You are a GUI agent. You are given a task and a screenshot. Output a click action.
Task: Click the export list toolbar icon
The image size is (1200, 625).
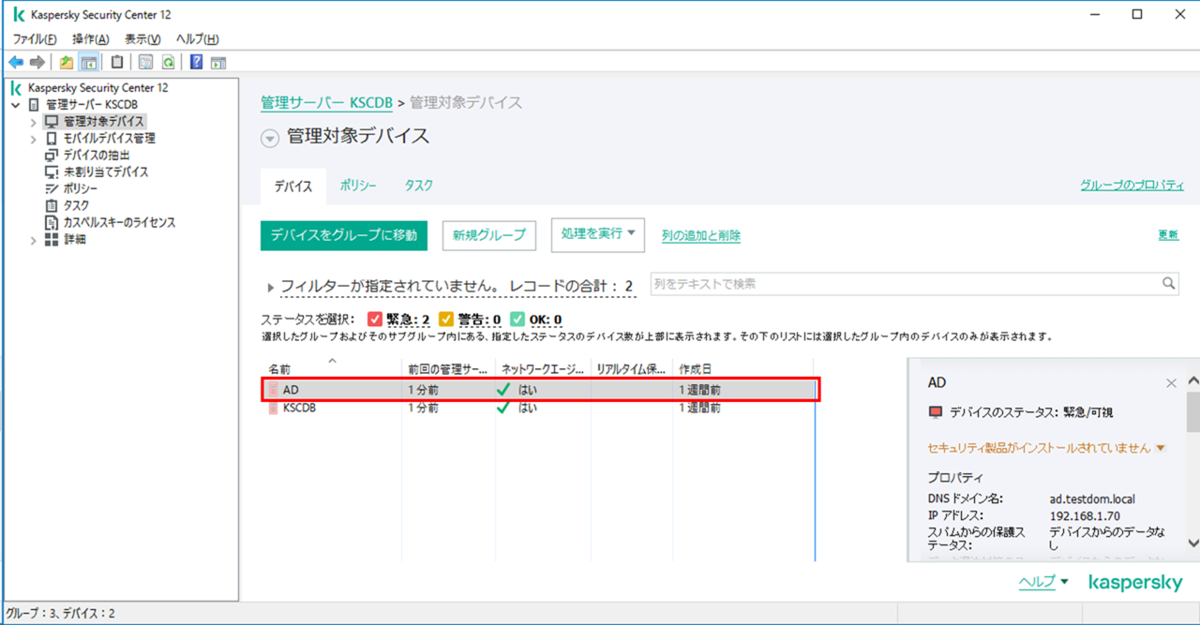146,62
